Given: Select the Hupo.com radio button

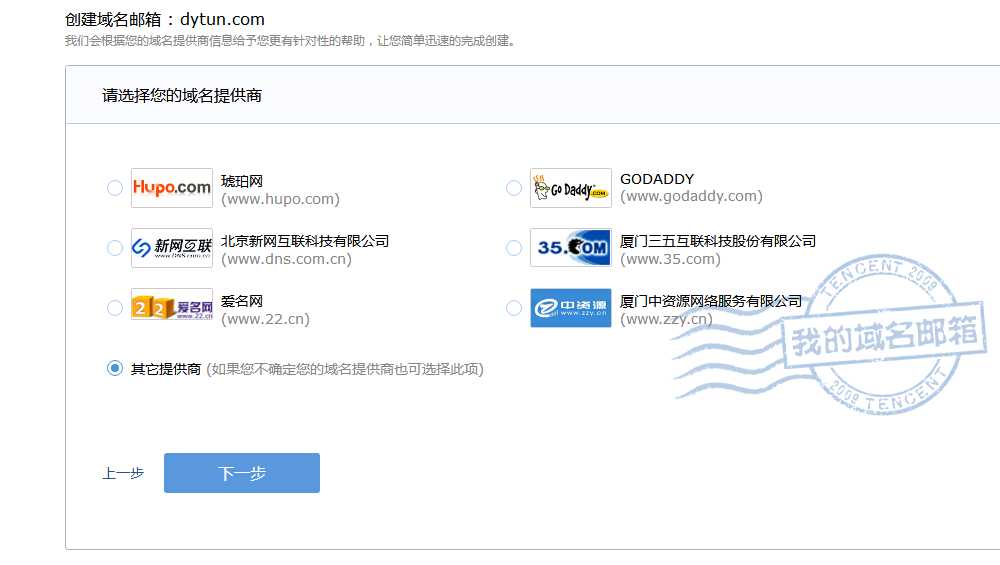Looking at the screenshot, I should [x=115, y=188].
